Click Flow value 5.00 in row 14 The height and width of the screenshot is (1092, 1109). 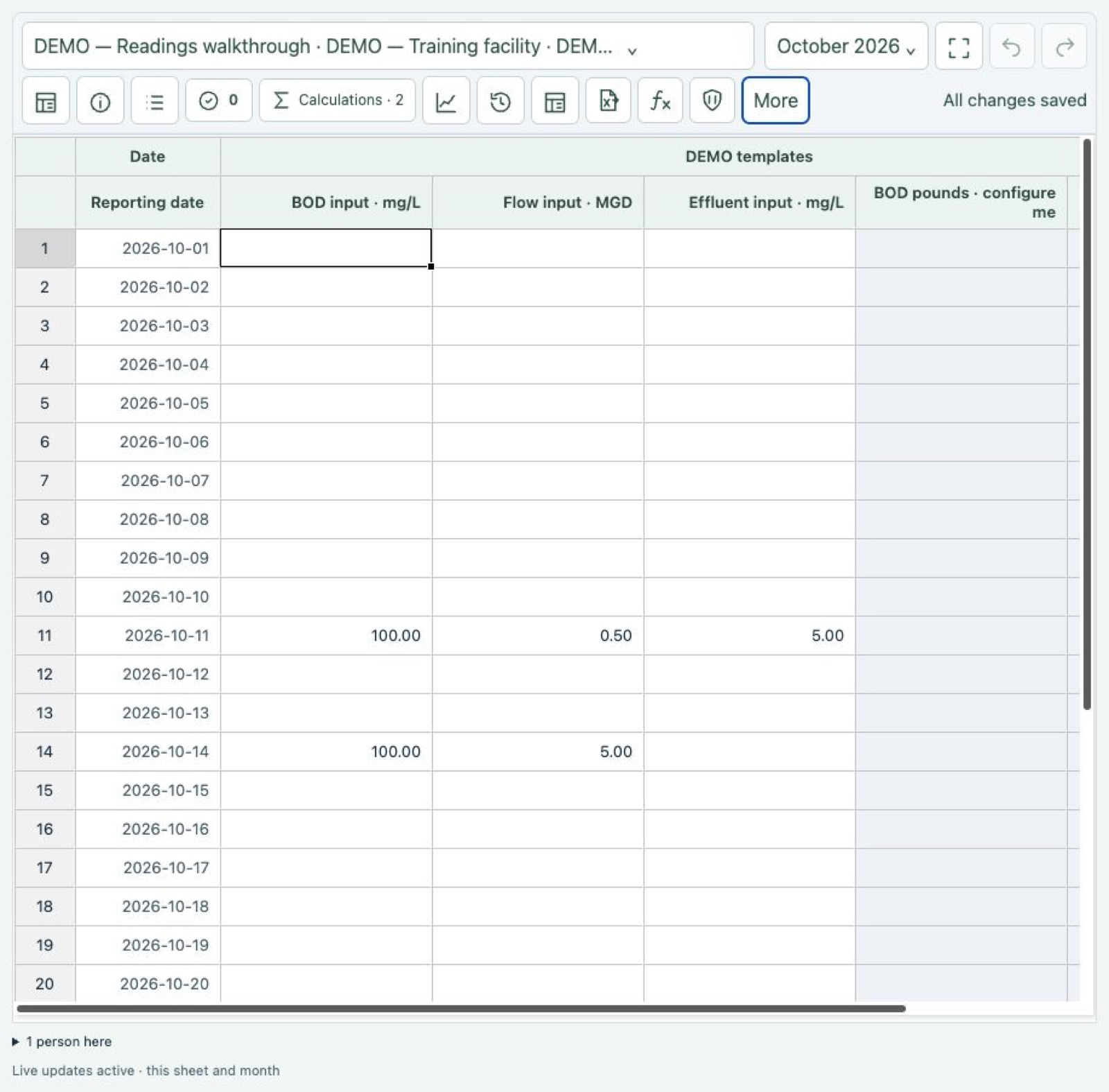[x=538, y=752]
